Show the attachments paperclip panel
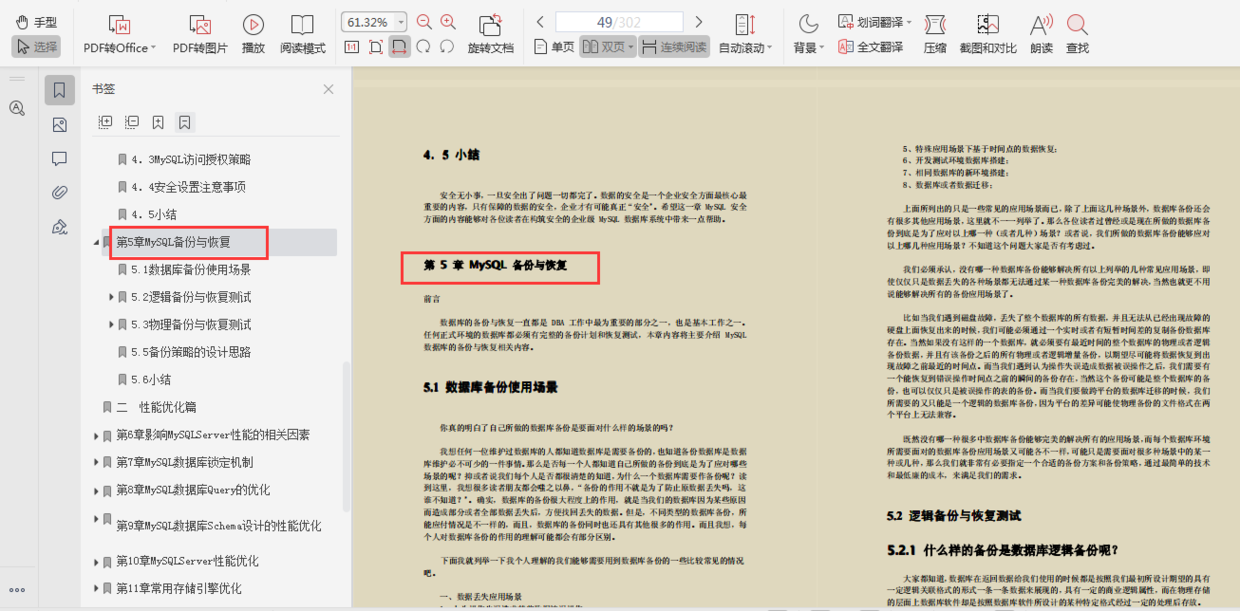The image size is (1240, 611). pos(59,192)
